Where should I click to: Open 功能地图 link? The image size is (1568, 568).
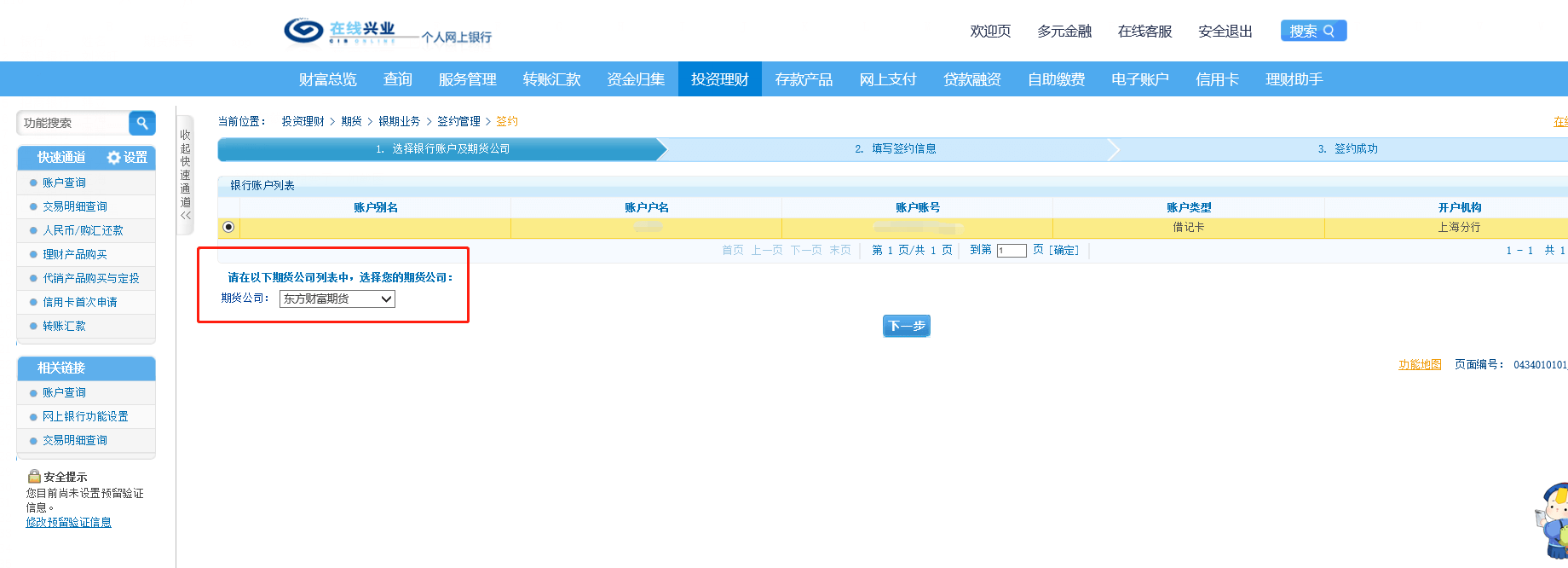pos(1420,364)
